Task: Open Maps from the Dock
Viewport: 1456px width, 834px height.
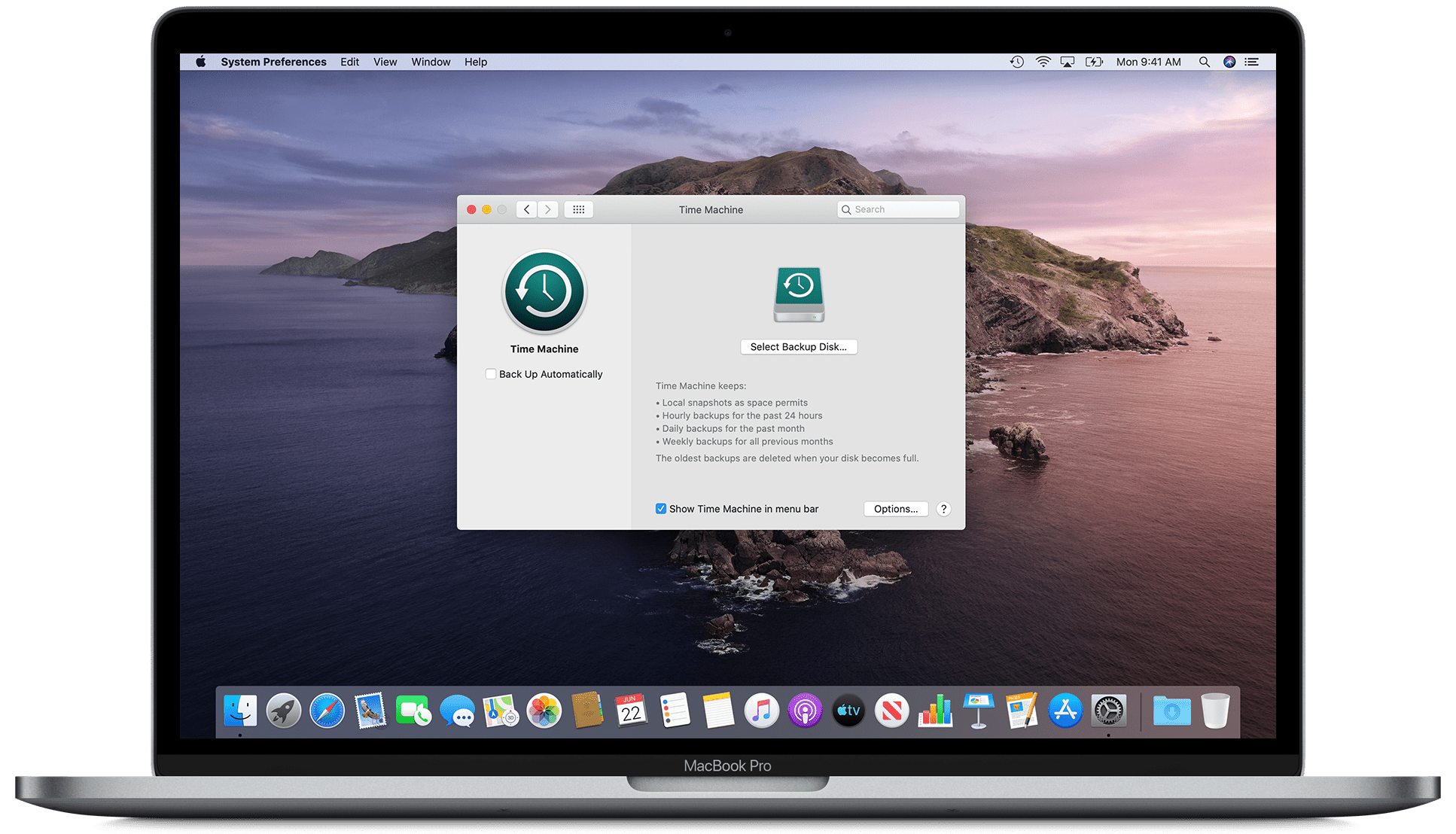Action: (x=501, y=711)
